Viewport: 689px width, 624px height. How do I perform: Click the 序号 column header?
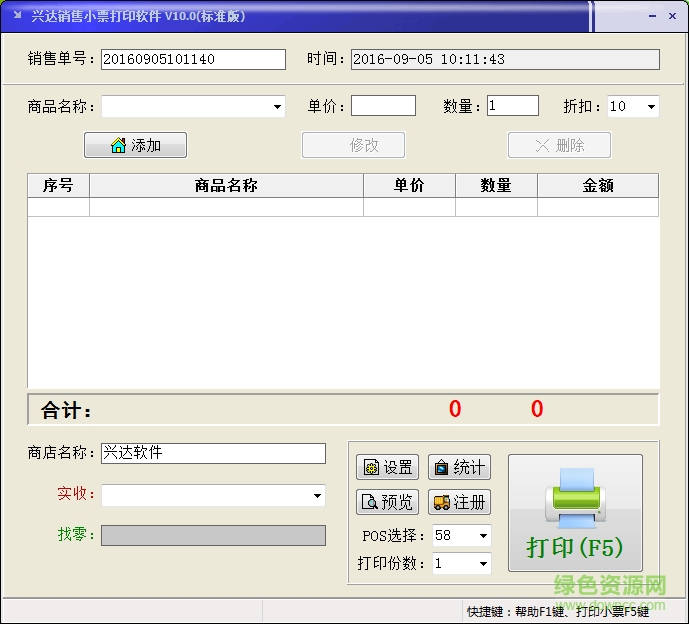tap(58, 185)
